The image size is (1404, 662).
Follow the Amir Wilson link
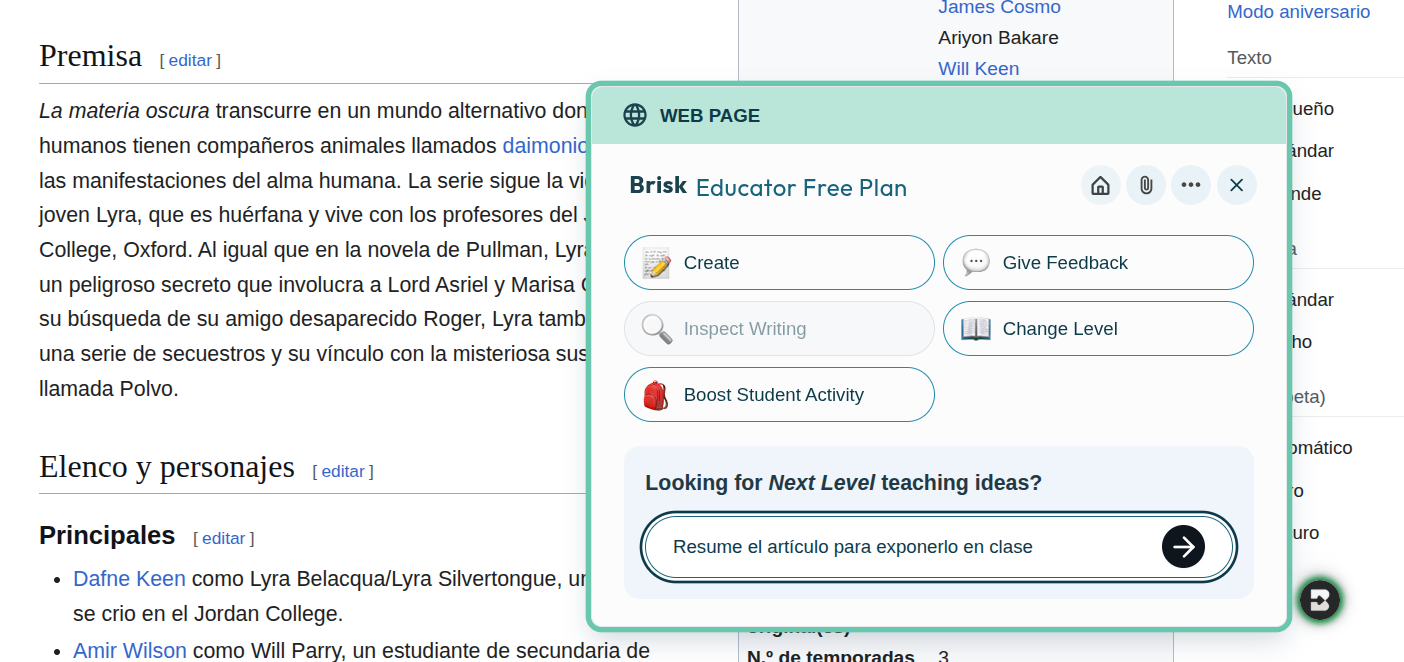pyautogui.click(x=130, y=651)
